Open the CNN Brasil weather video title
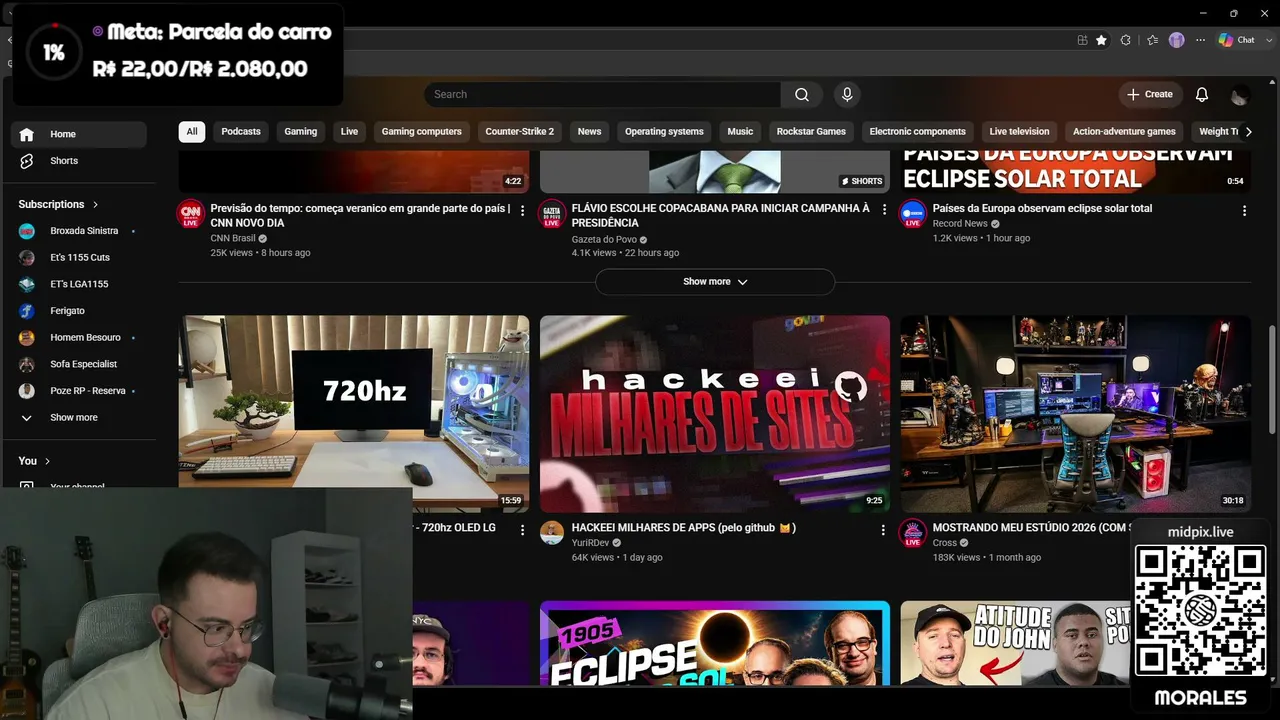Image resolution: width=1280 pixels, height=720 pixels. pyautogui.click(x=360, y=215)
